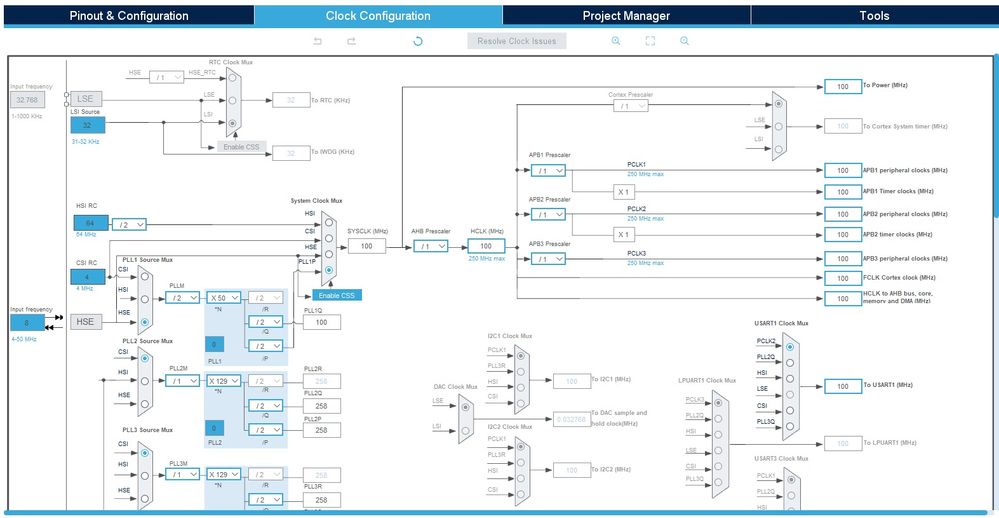Select CSI in PLL1 Source Mux

145,277
